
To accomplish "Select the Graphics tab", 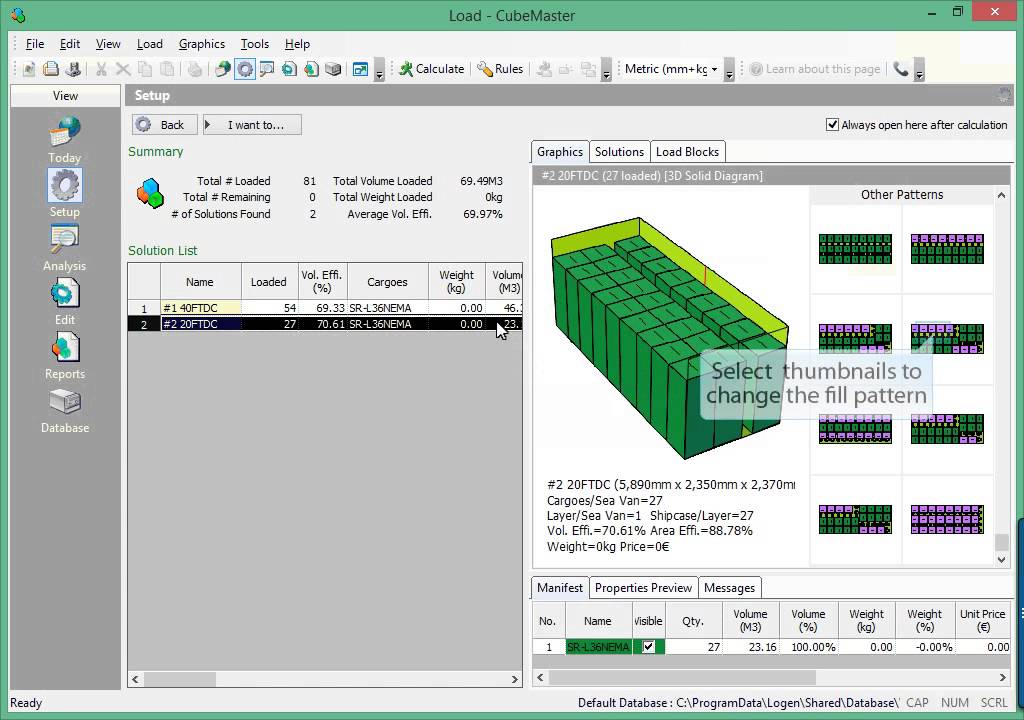I will [x=560, y=152].
